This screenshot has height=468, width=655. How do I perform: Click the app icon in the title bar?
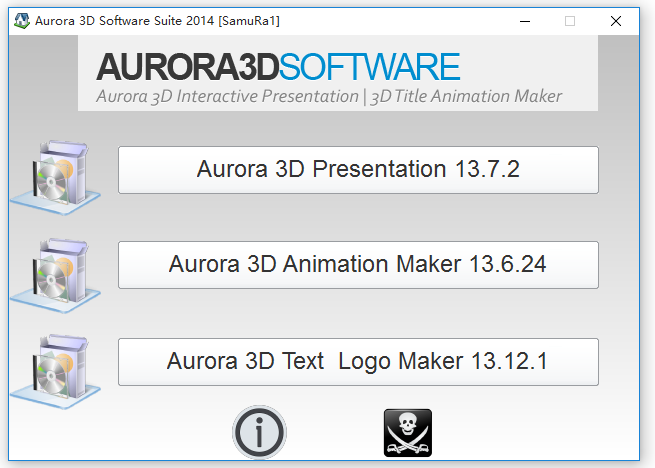(20, 20)
